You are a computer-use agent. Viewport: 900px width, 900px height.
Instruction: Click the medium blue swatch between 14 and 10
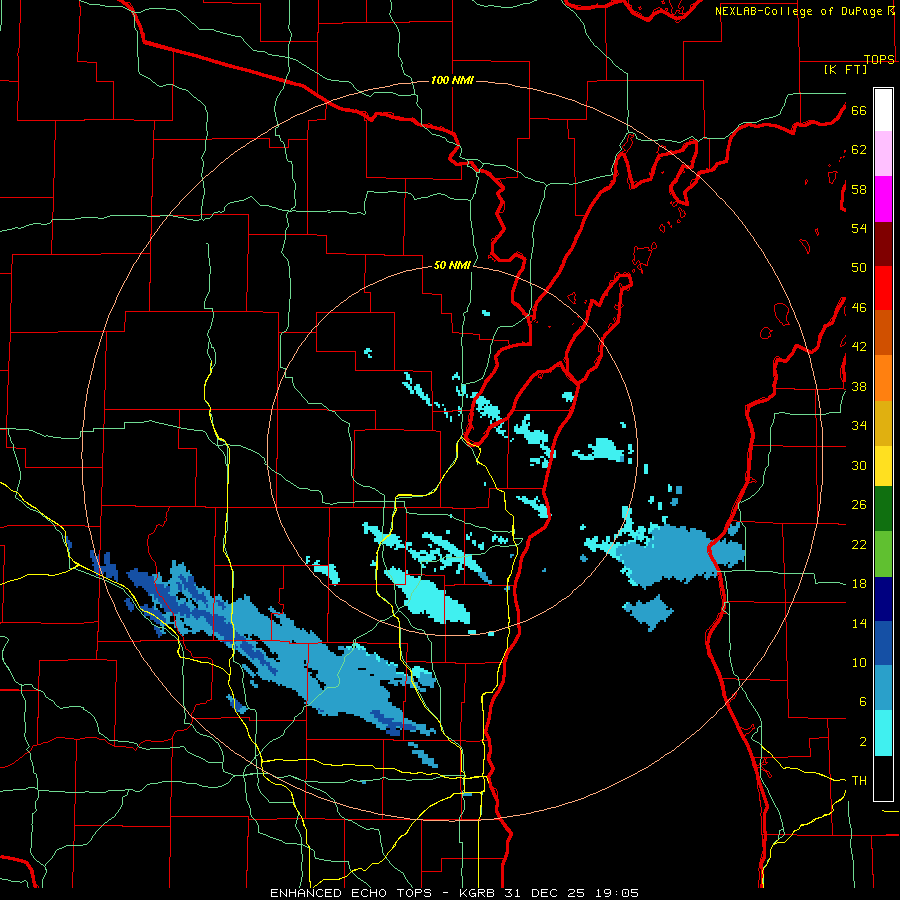tap(883, 643)
